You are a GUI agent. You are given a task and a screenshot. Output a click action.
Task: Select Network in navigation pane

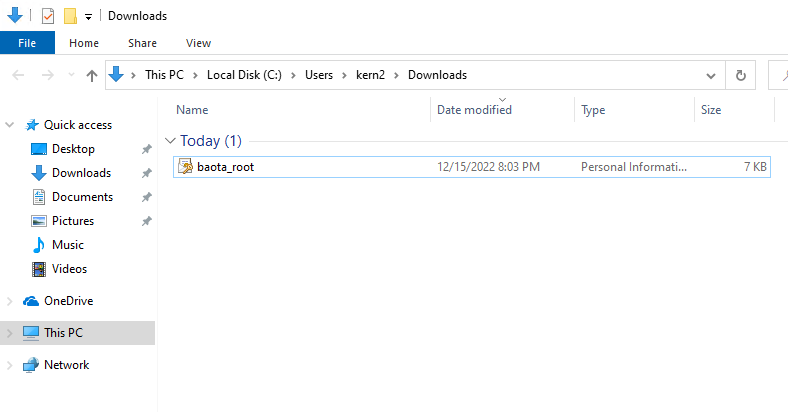66,365
